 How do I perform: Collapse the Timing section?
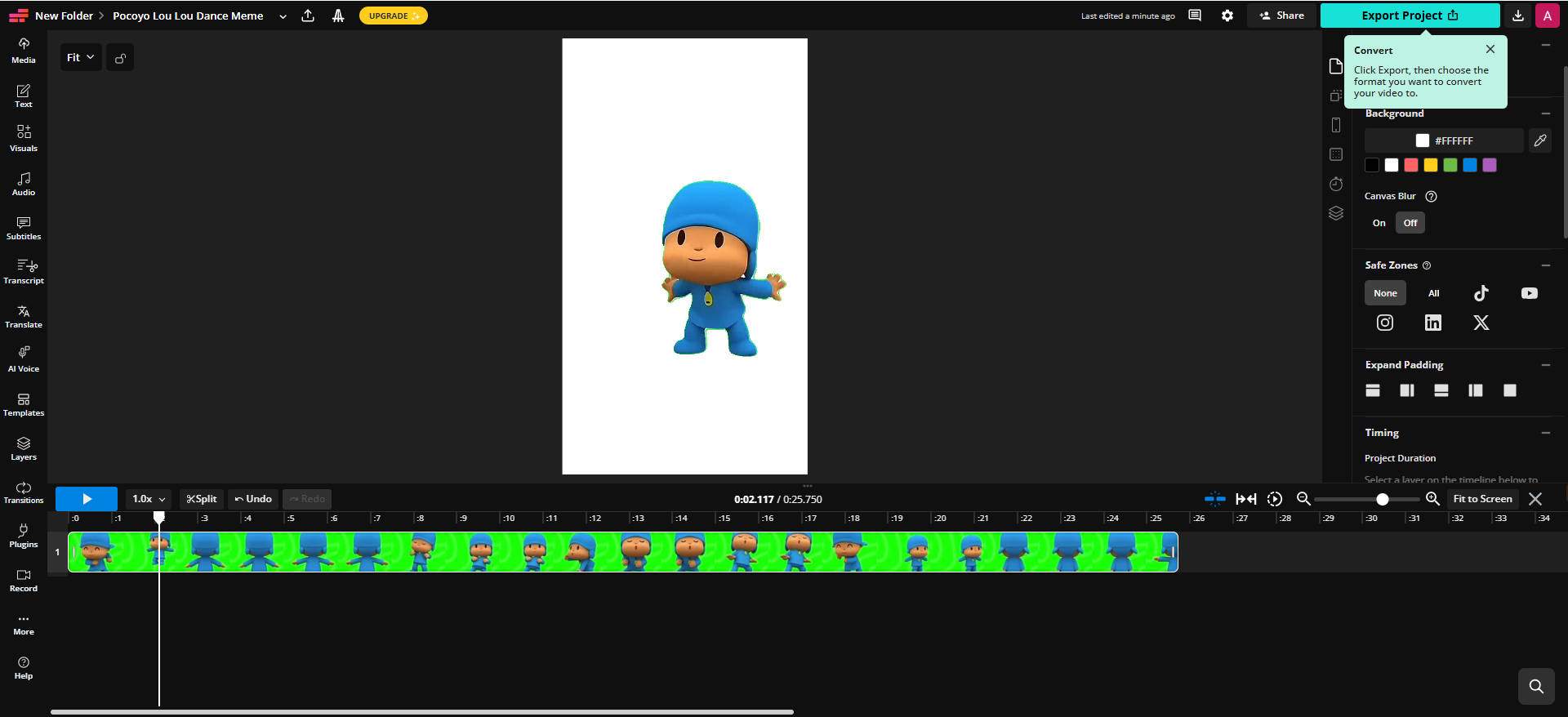point(1545,433)
